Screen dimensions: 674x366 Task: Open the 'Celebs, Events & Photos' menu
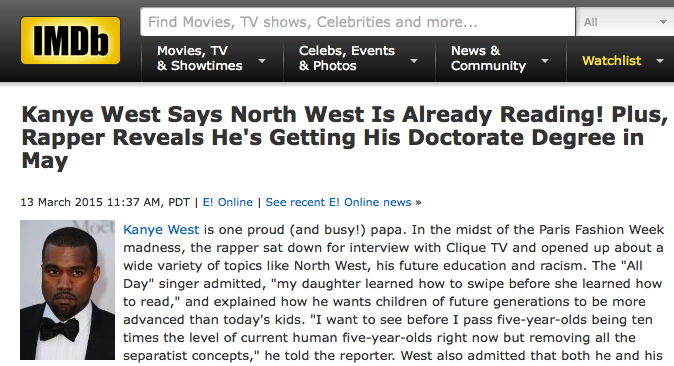tap(346, 58)
